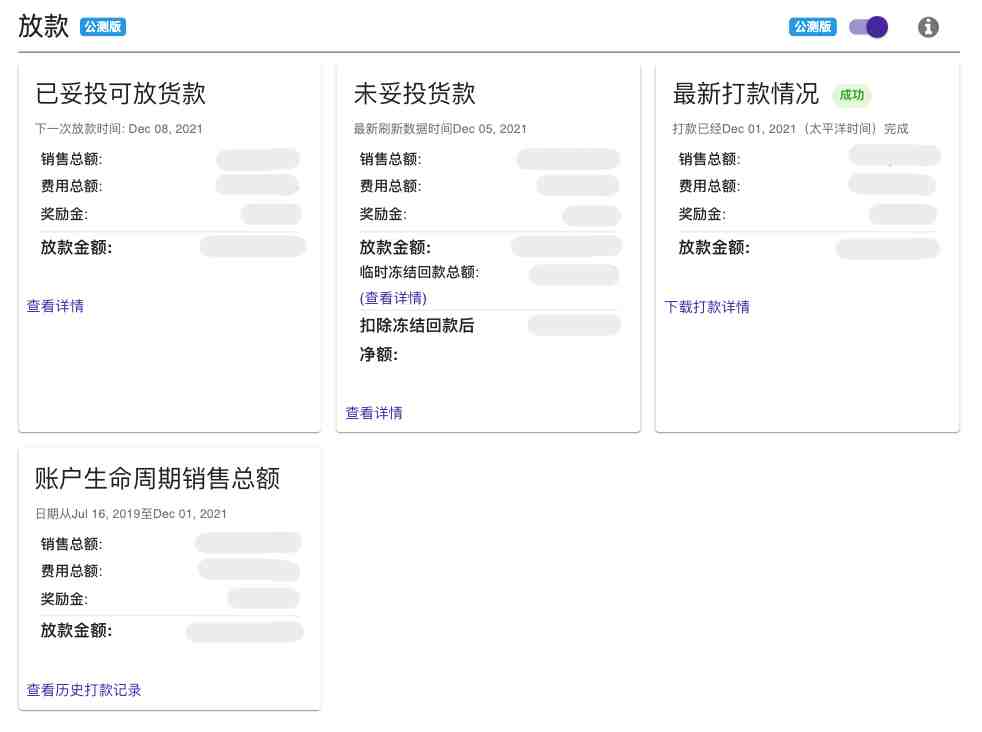Click 放款金额 label in 未妥投货款 card
The image size is (982, 732).
tap(395, 247)
